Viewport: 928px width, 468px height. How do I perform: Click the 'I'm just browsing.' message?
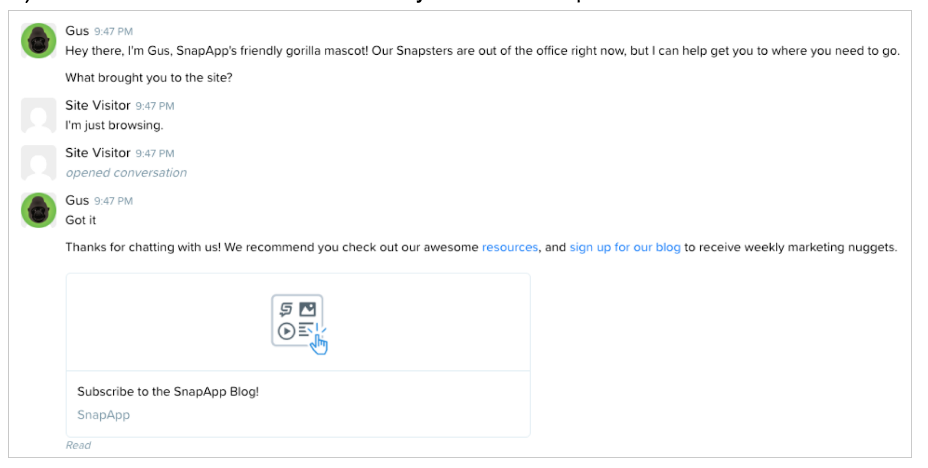[114, 125]
